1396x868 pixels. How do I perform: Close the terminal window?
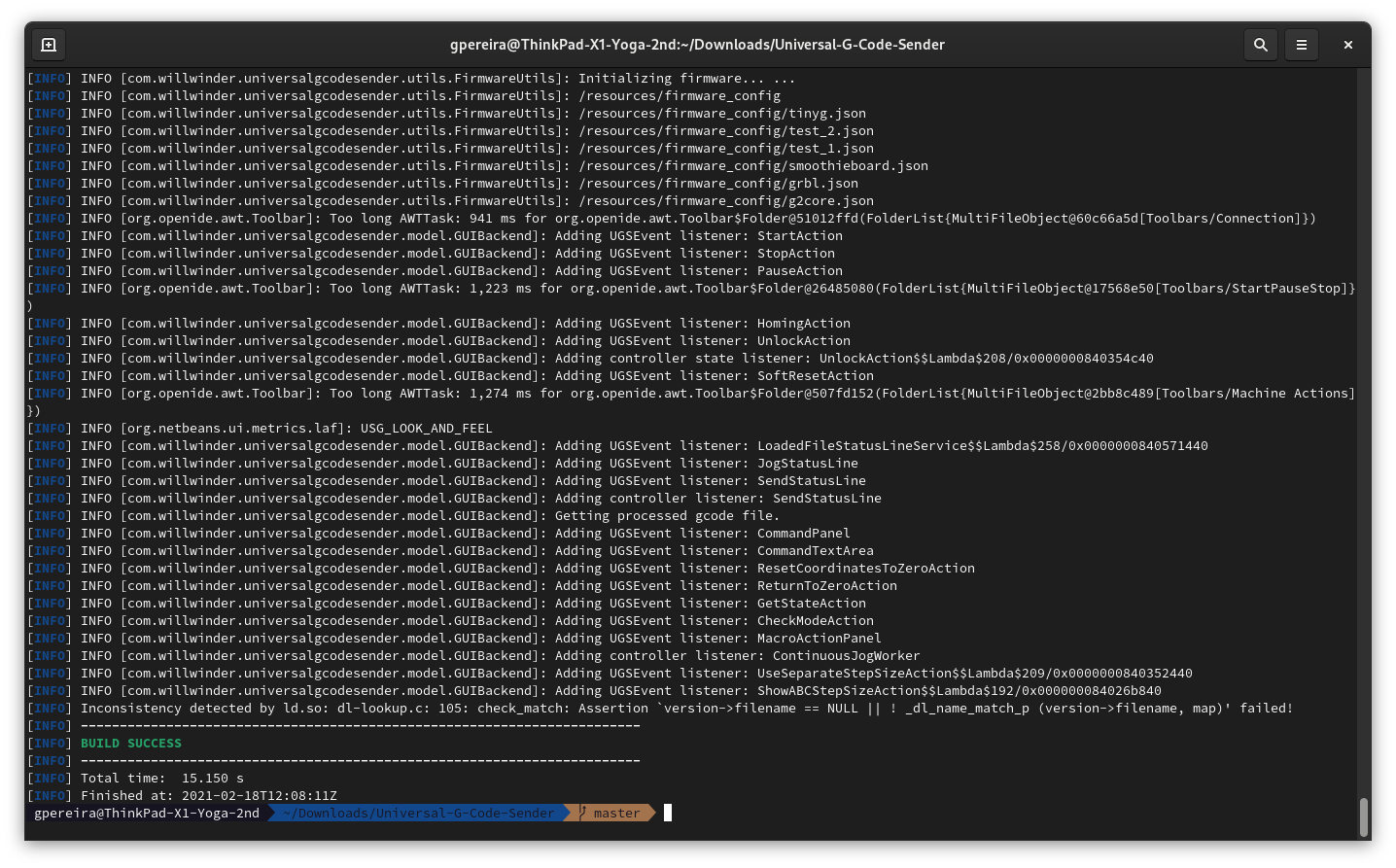click(1347, 45)
